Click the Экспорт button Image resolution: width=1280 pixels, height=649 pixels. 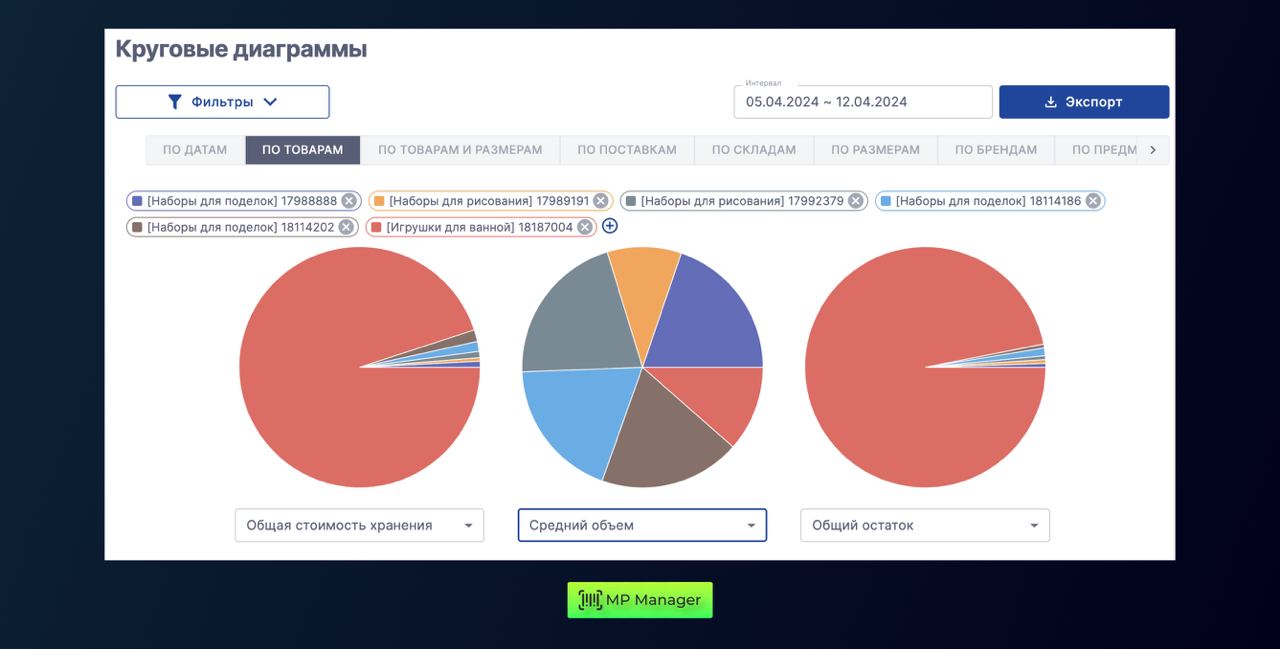1083,102
